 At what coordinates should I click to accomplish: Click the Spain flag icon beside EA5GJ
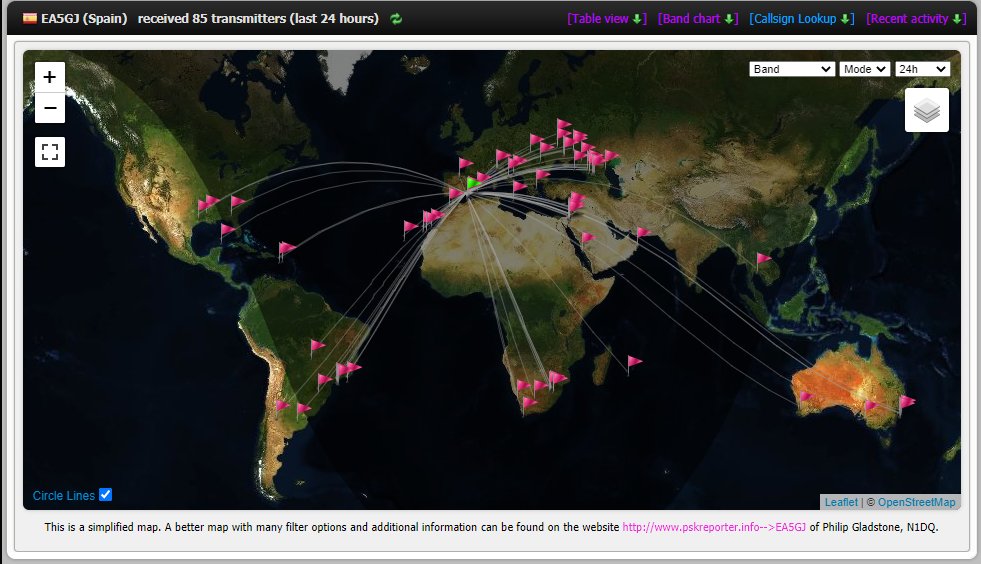click(29, 18)
